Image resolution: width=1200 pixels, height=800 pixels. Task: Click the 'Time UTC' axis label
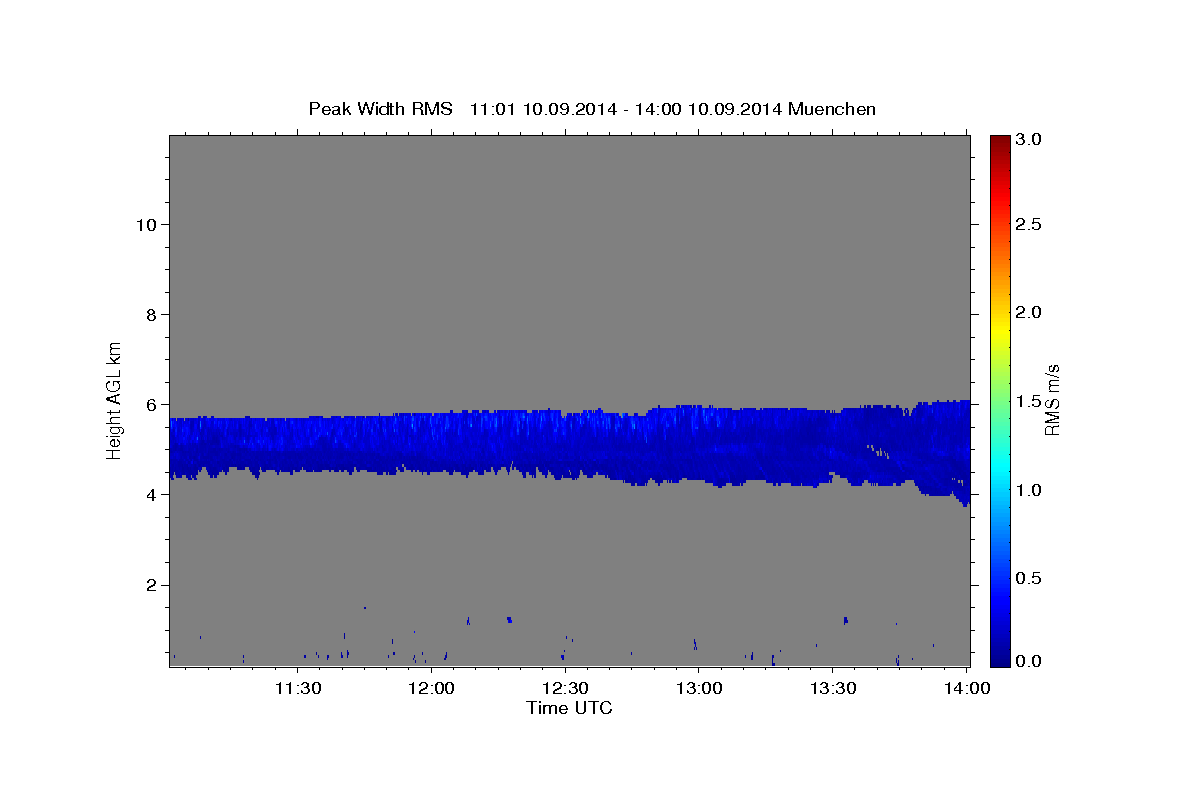click(x=569, y=708)
